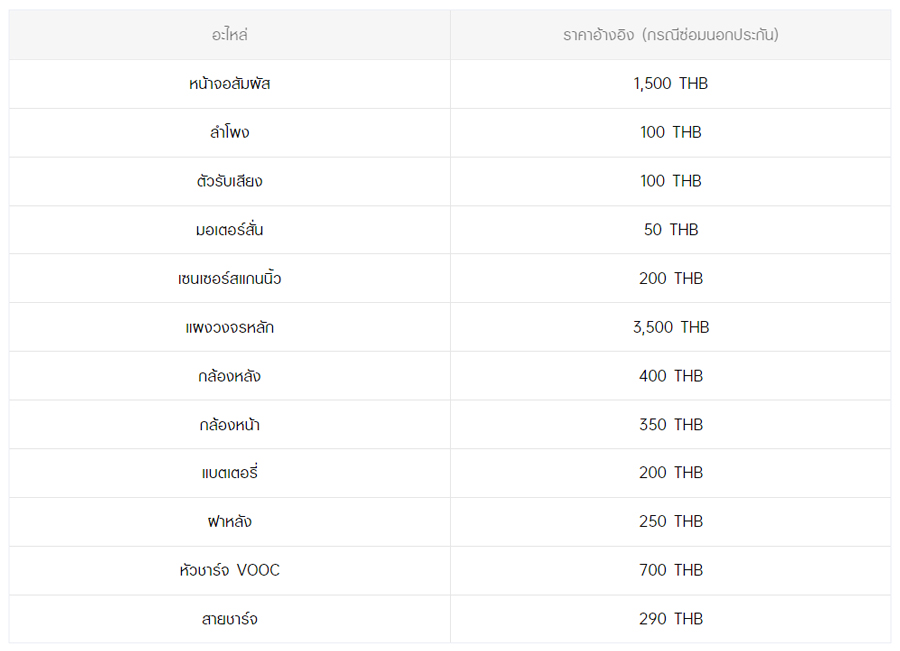The width and height of the screenshot is (900, 651).
Task: Select the 350 THB price cell
Action: tap(671, 425)
